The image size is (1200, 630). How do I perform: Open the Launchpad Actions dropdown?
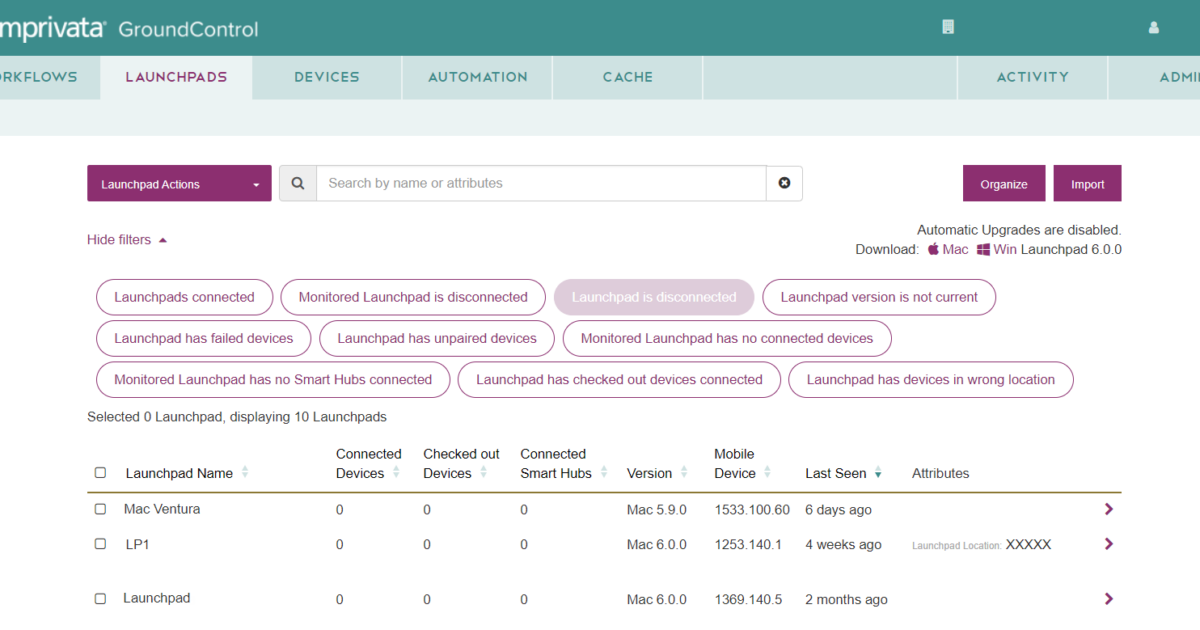(178, 183)
